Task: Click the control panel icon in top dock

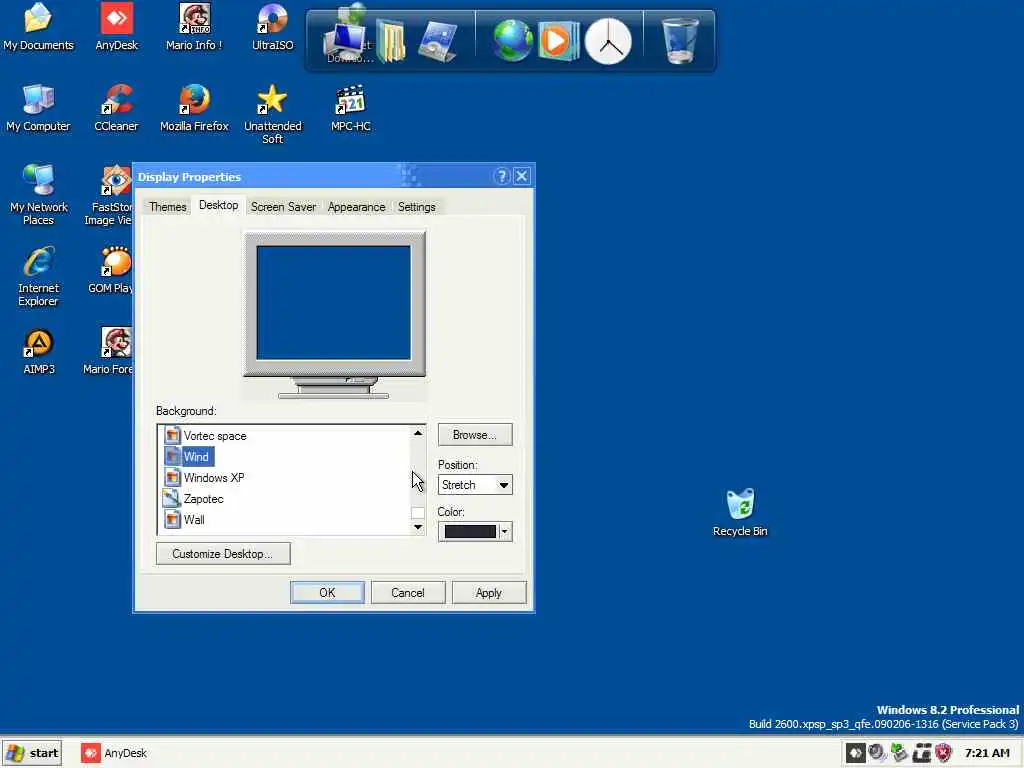Action: pyautogui.click(x=437, y=40)
